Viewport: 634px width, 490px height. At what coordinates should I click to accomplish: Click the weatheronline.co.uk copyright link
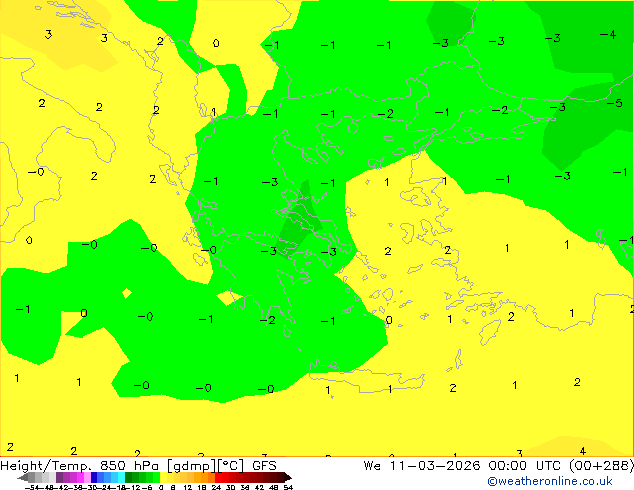(x=550, y=481)
